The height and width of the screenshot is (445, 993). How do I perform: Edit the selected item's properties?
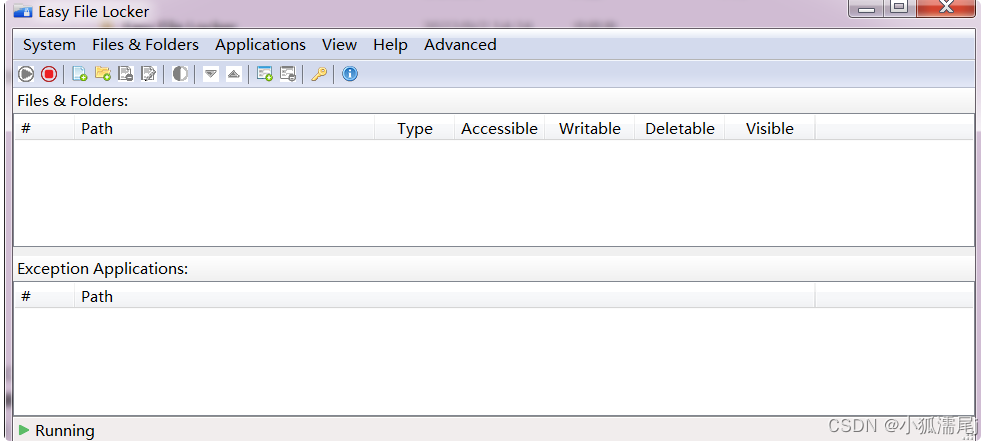(148, 74)
